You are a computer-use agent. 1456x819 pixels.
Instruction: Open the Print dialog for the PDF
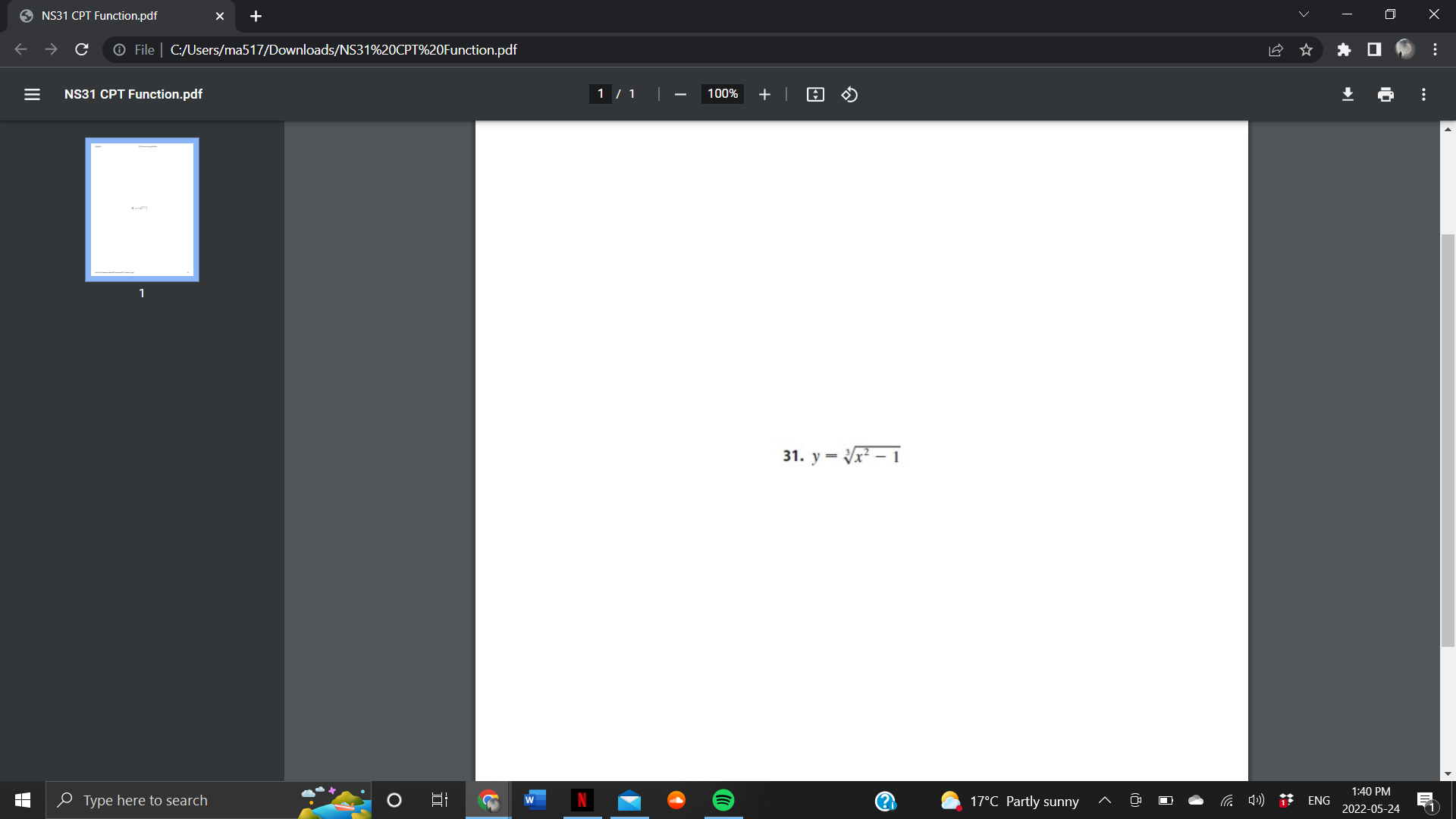tap(1385, 94)
